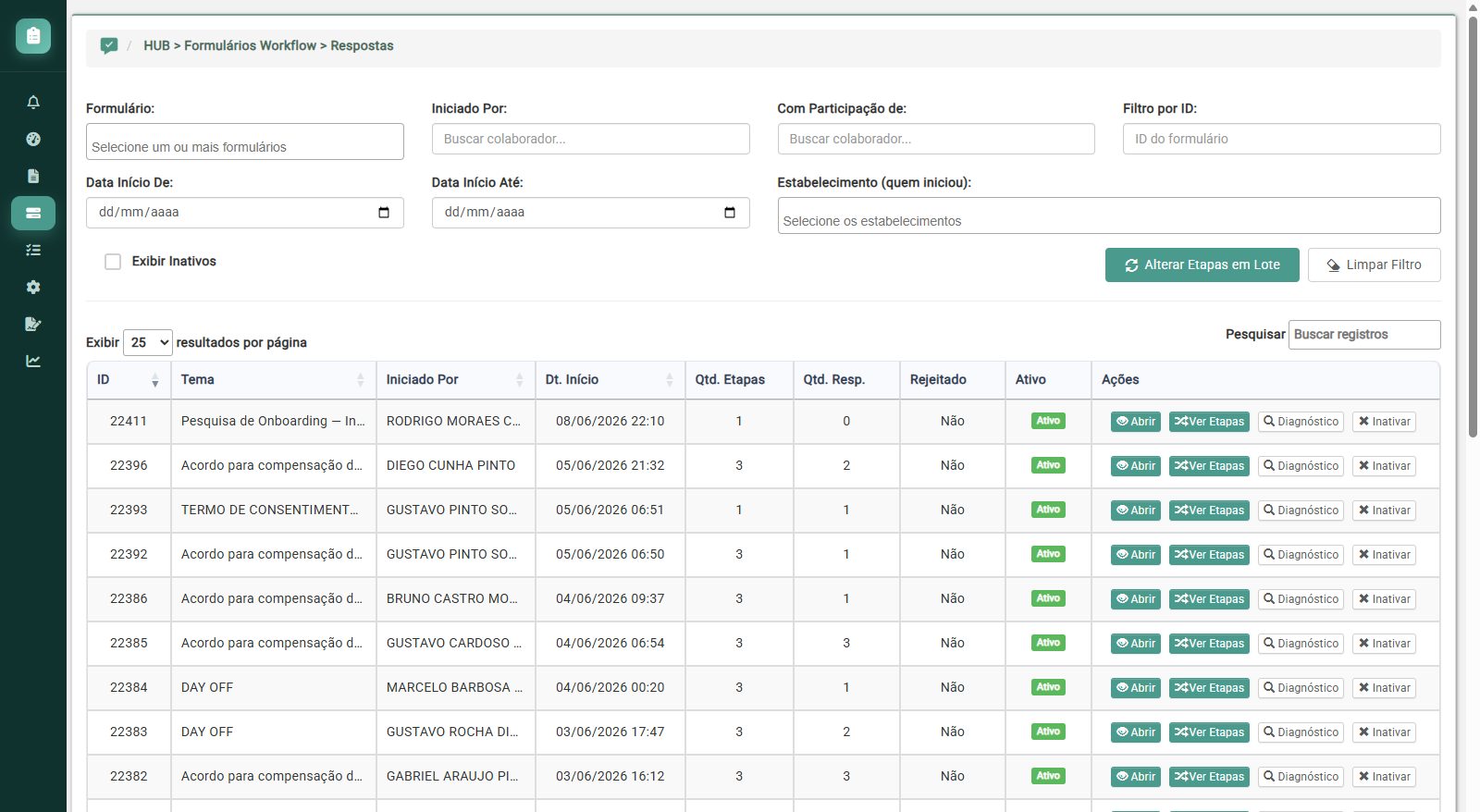Click Abrir for record 22382

1136,777
